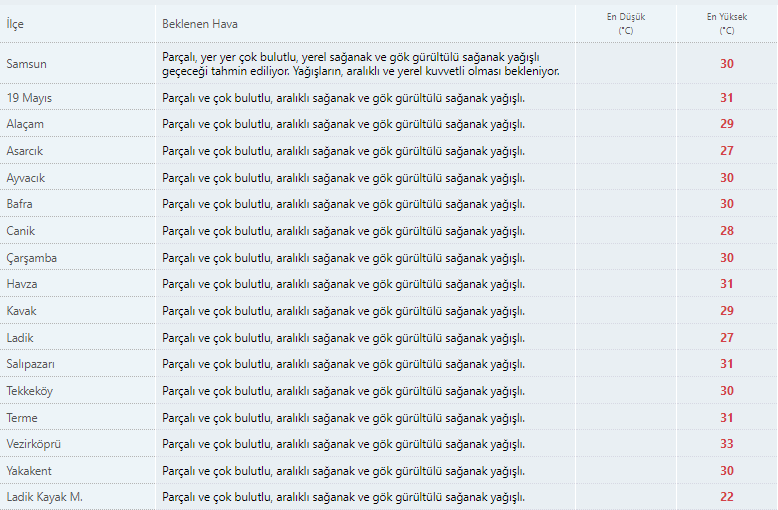Click Tekkeköy's high temperature value 30
This screenshot has width=778, height=510.
point(727,390)
